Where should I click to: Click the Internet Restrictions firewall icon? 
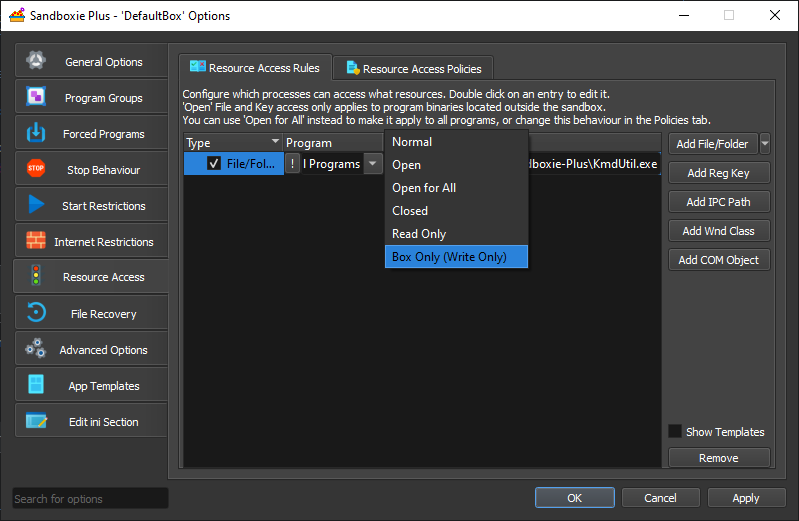point(36,240)
